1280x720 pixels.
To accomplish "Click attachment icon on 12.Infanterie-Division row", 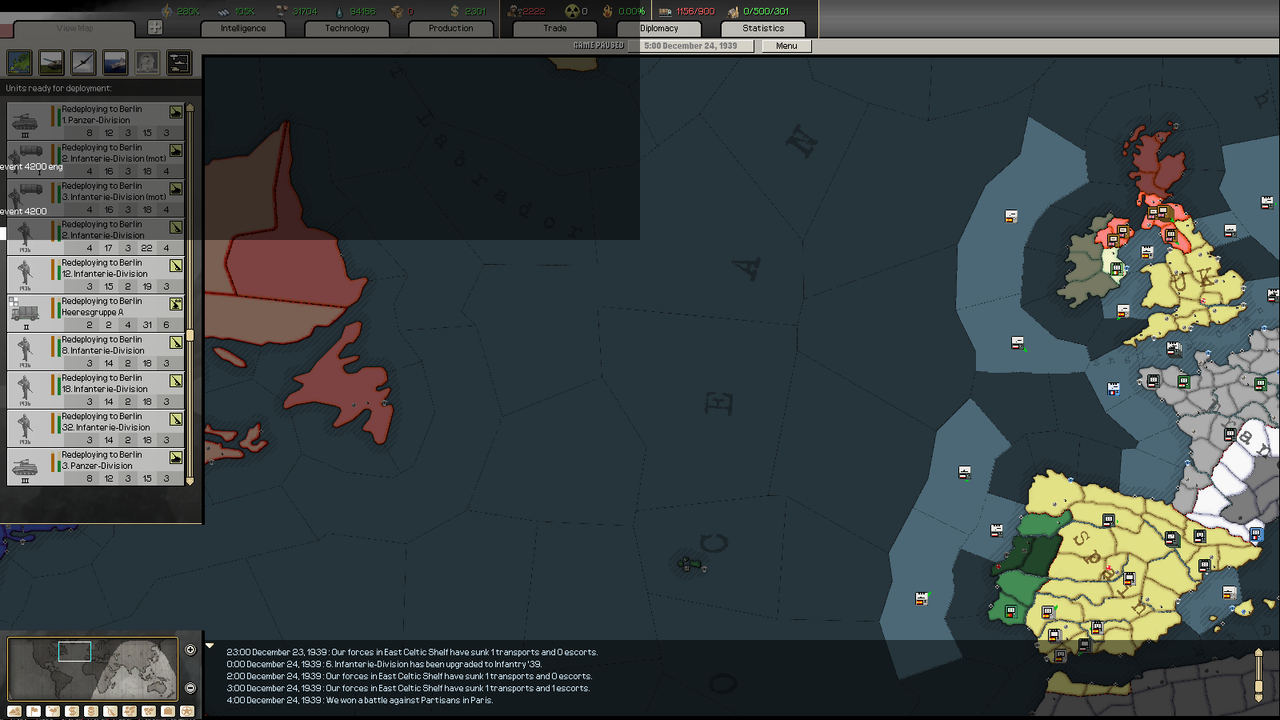I will click(x=176, y=266).
